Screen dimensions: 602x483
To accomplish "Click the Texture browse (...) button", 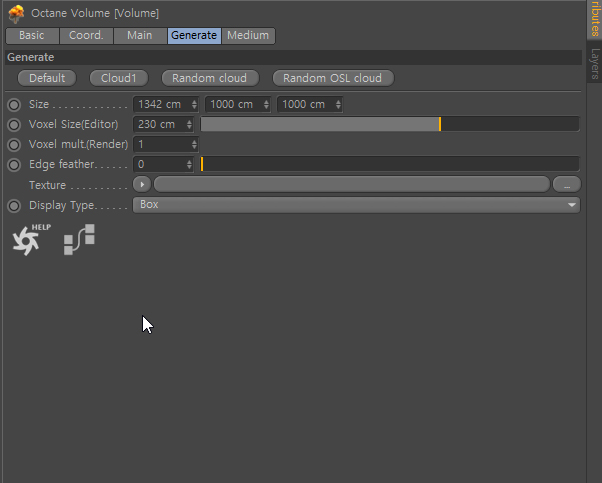I will click(x=567, y=185).
